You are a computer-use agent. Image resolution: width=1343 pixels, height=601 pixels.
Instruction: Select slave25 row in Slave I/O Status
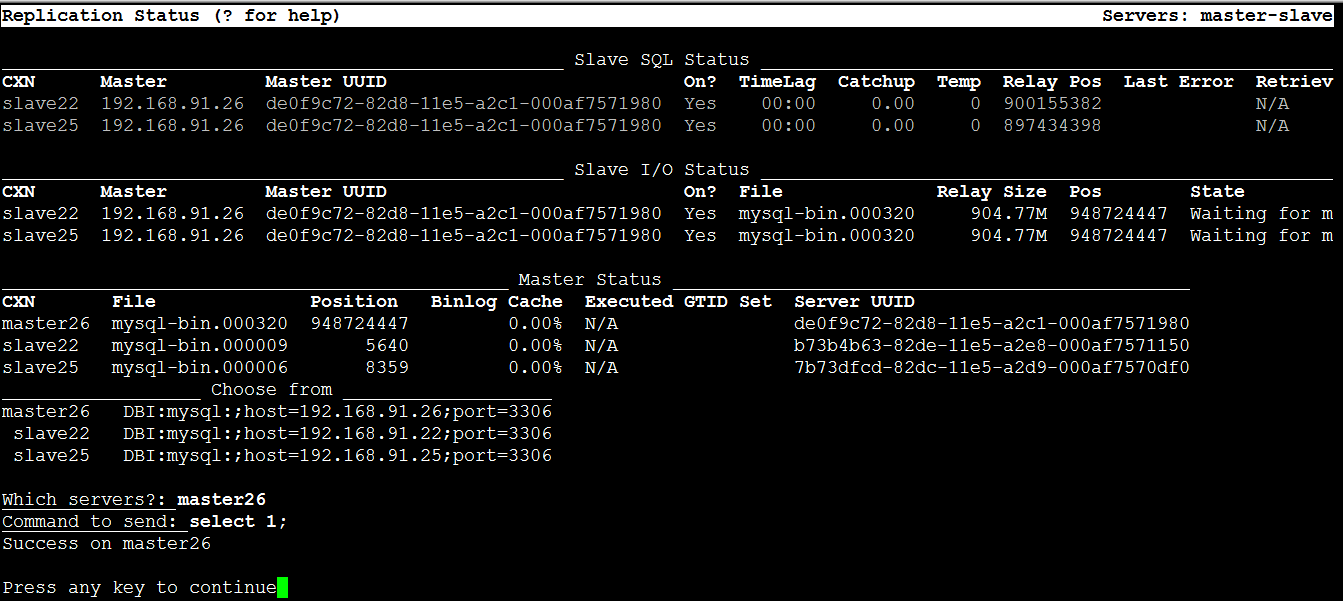pyautogui.click(x=667, y=236)
